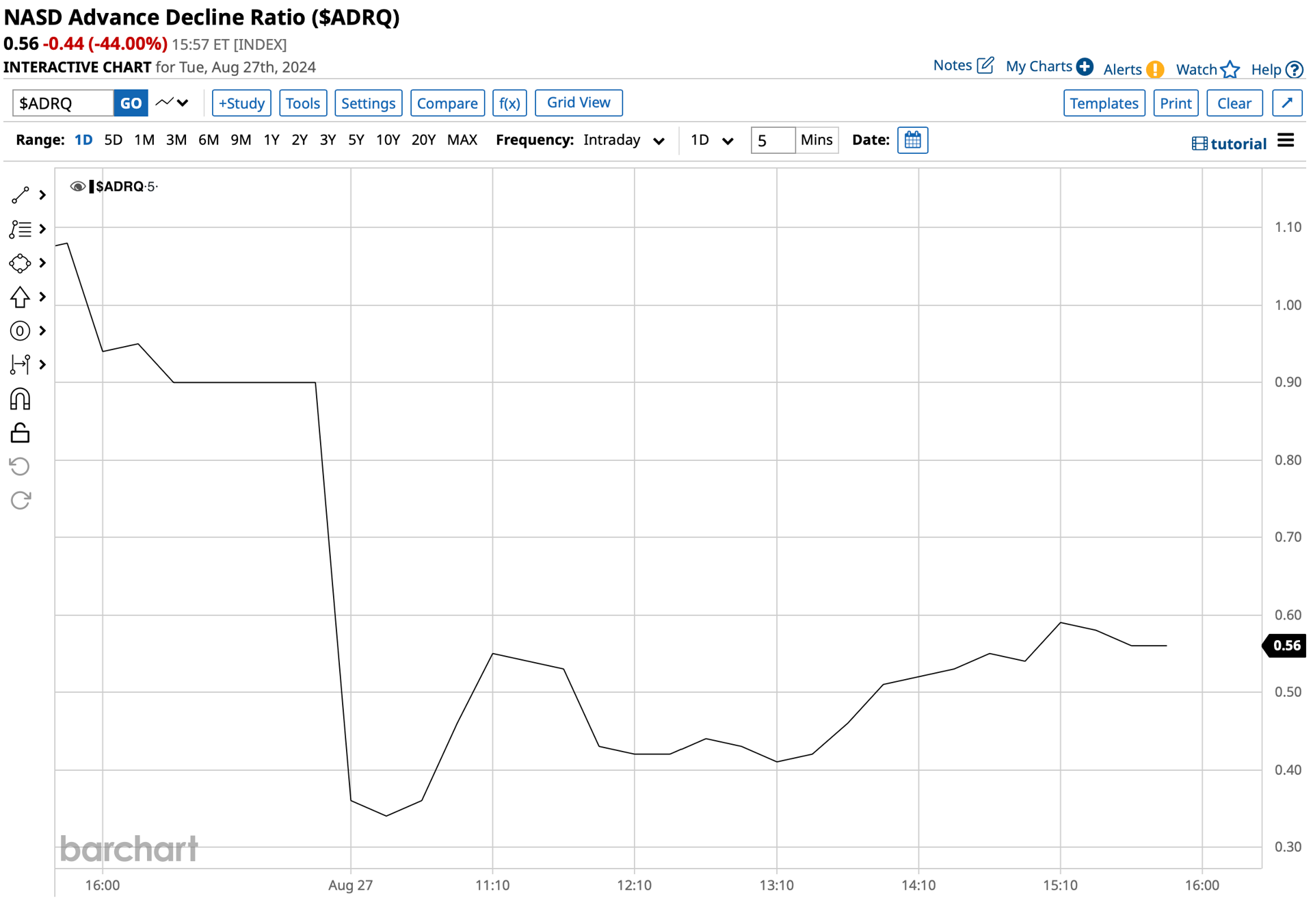Open the date picker calendar icon
The width and height of the screenshot is (1313, 924).
pyautogui.click(x=912, y=140)
